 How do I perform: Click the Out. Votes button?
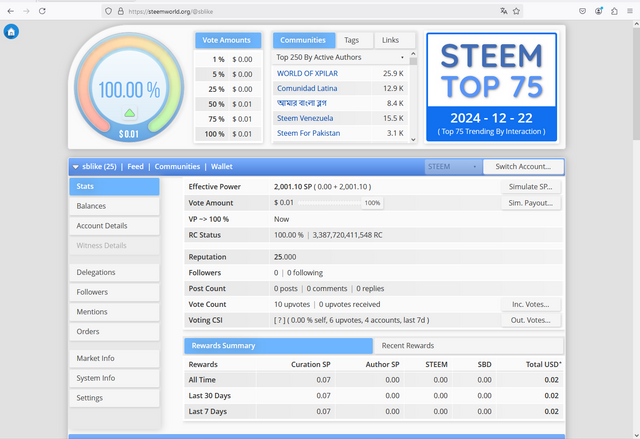(531, 320)
